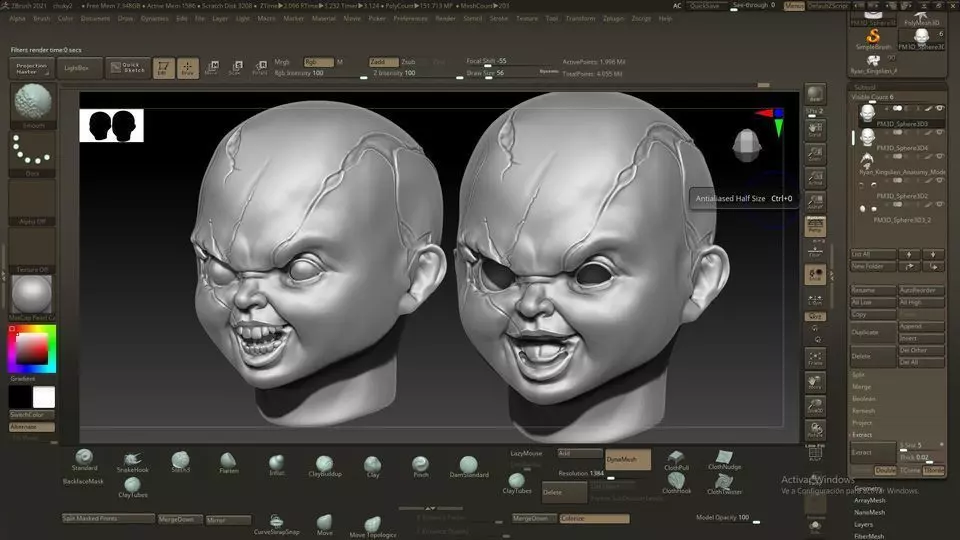This screenshot has width=960, height=540.
Task: Toggle Persp perspective view
Action: coord(815,226)
